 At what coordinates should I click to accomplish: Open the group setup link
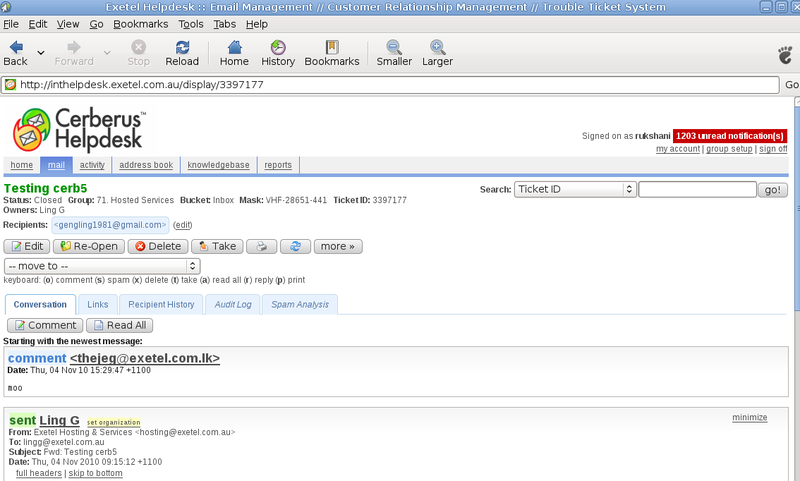tap(729, 148)
